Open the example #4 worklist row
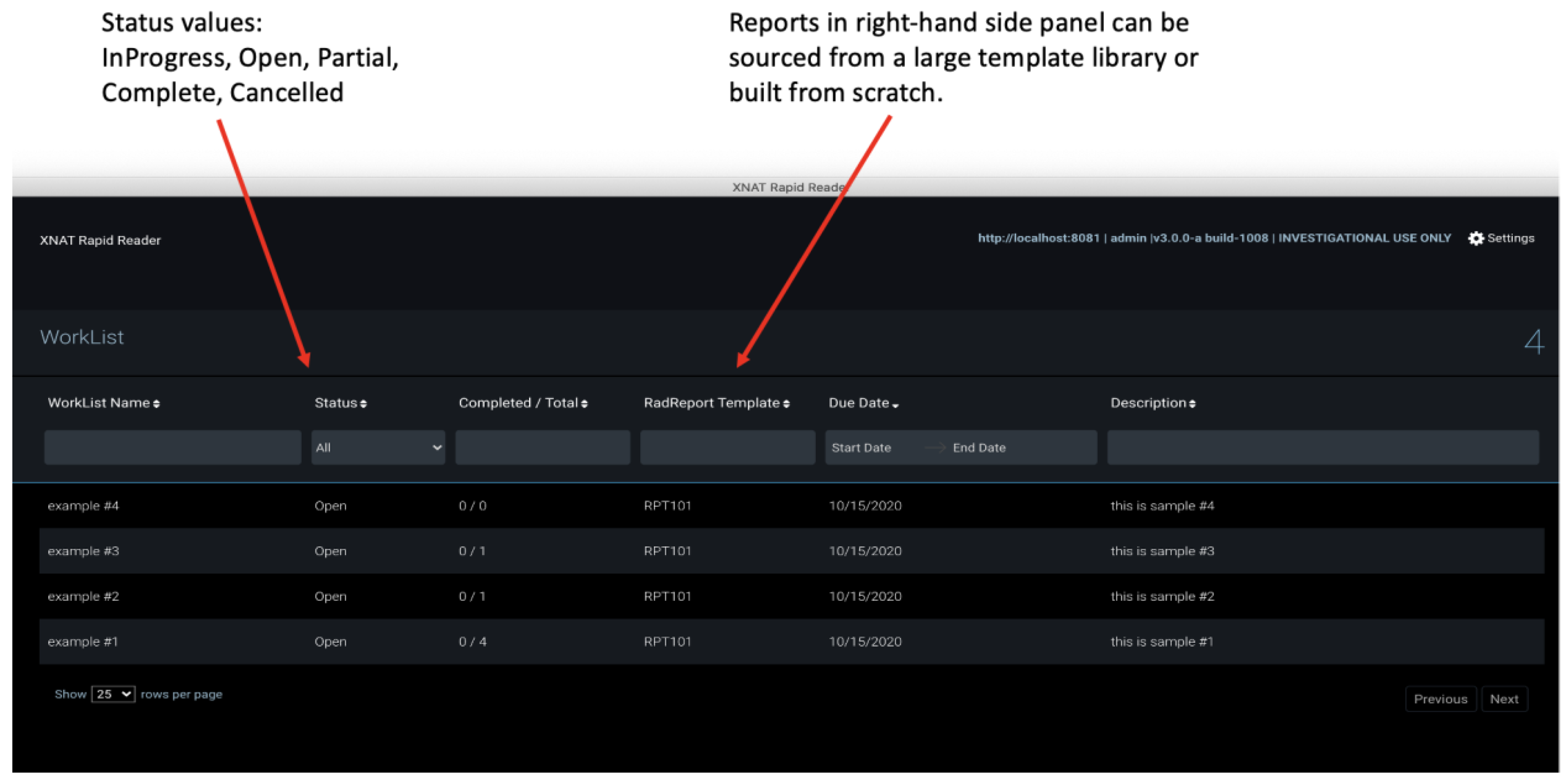Screen dimensions: 1568x782 point(84,506)
